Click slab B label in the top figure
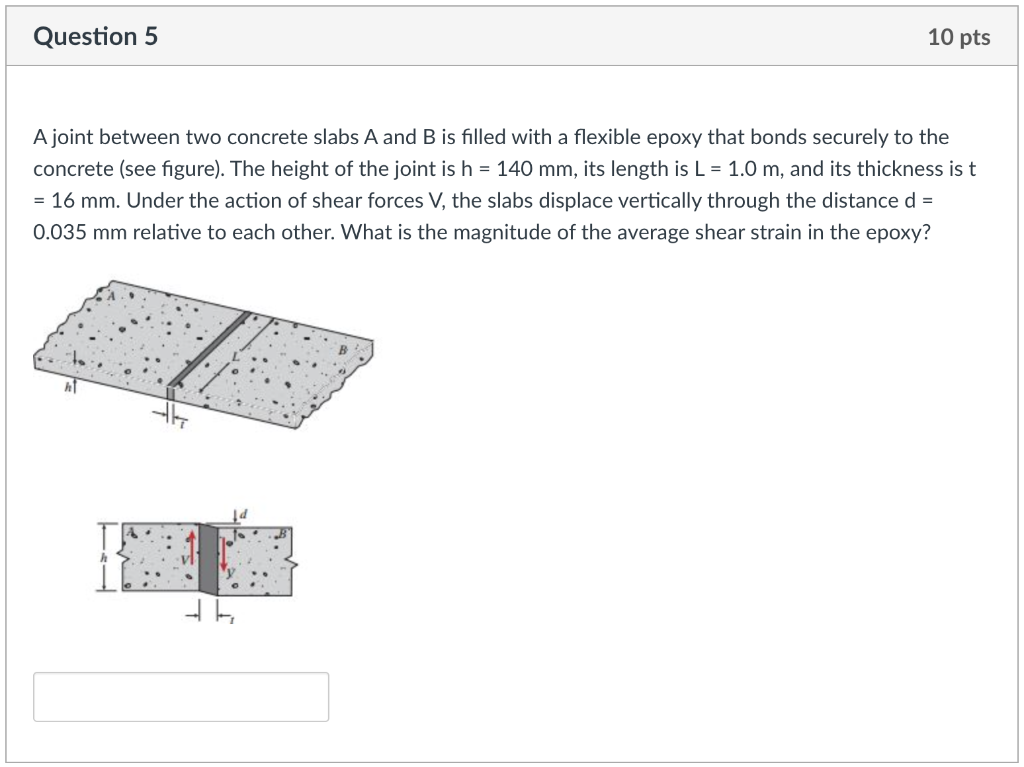 (x=343, y=349)
